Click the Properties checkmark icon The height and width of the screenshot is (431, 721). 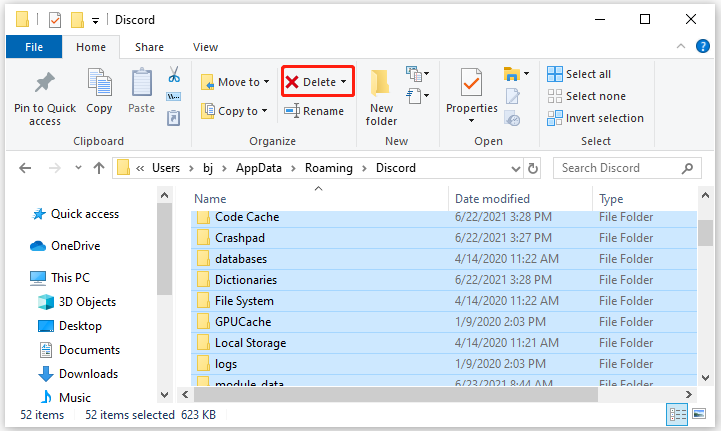[x=471, y=82]
